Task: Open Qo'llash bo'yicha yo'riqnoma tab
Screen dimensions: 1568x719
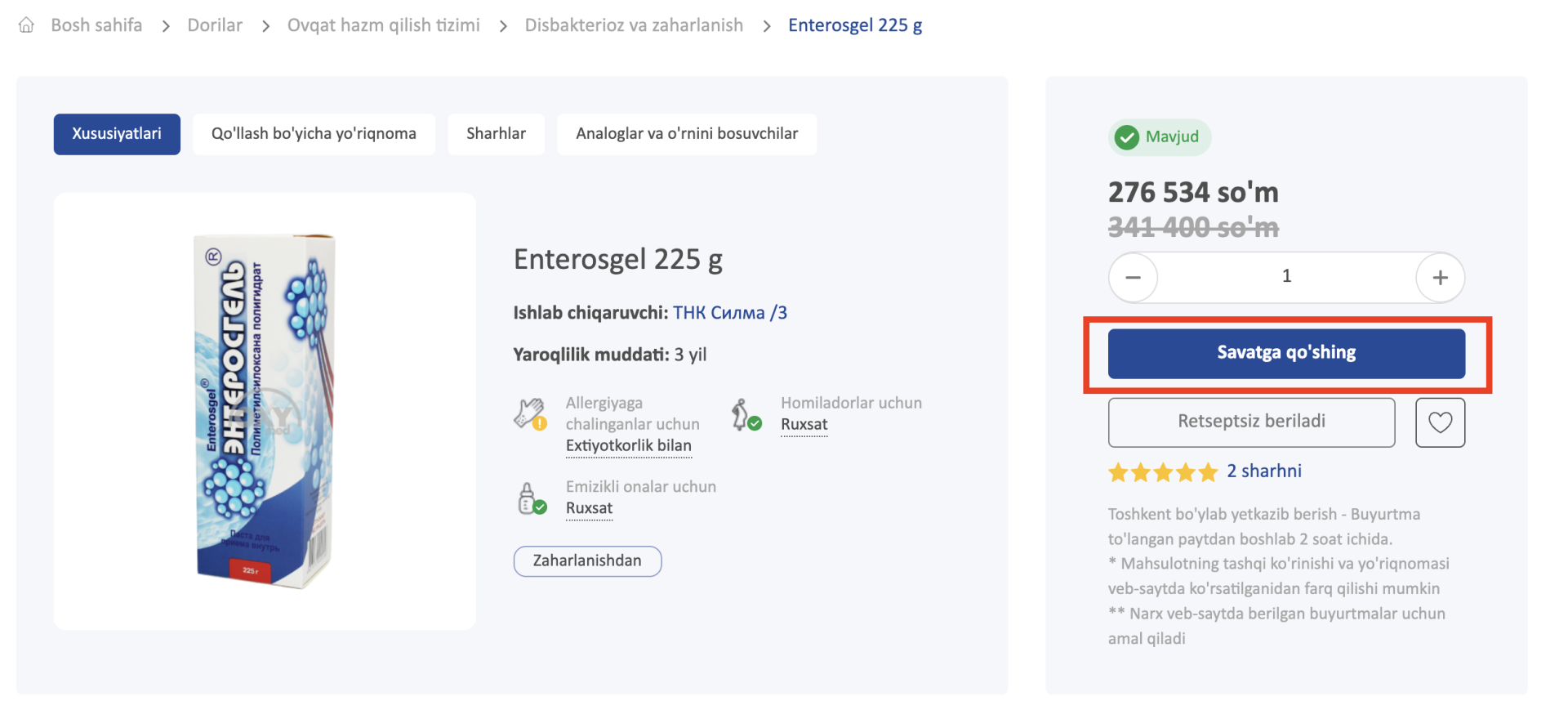Action: 314,134
